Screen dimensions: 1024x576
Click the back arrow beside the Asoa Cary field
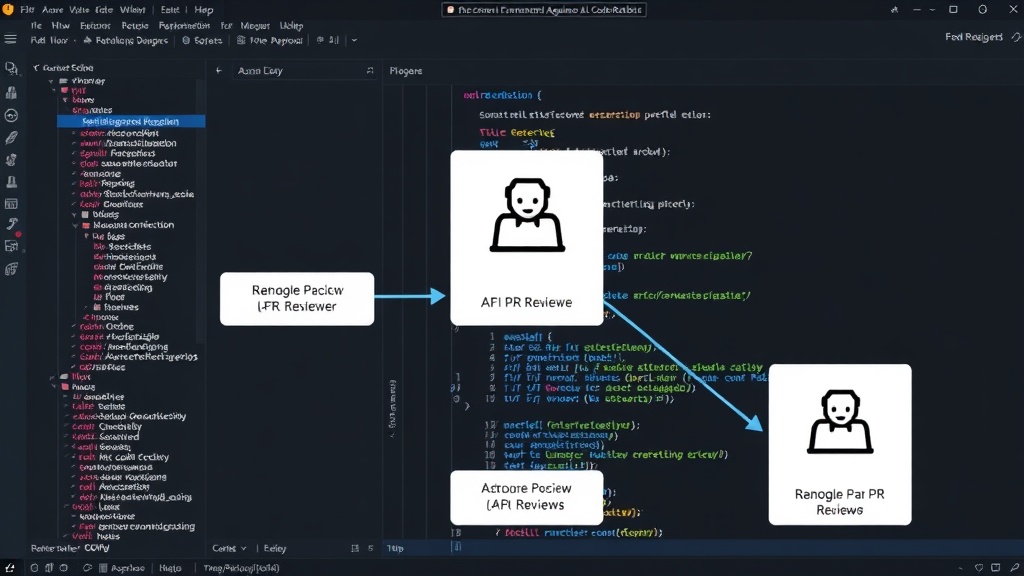pyautogui.click(x=219, y=71)
